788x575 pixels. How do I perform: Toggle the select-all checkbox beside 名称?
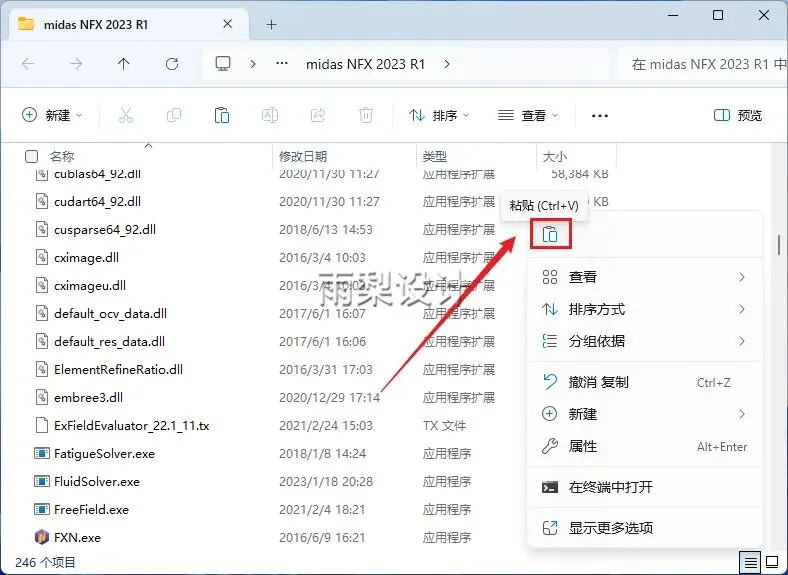tap(31, 156)
